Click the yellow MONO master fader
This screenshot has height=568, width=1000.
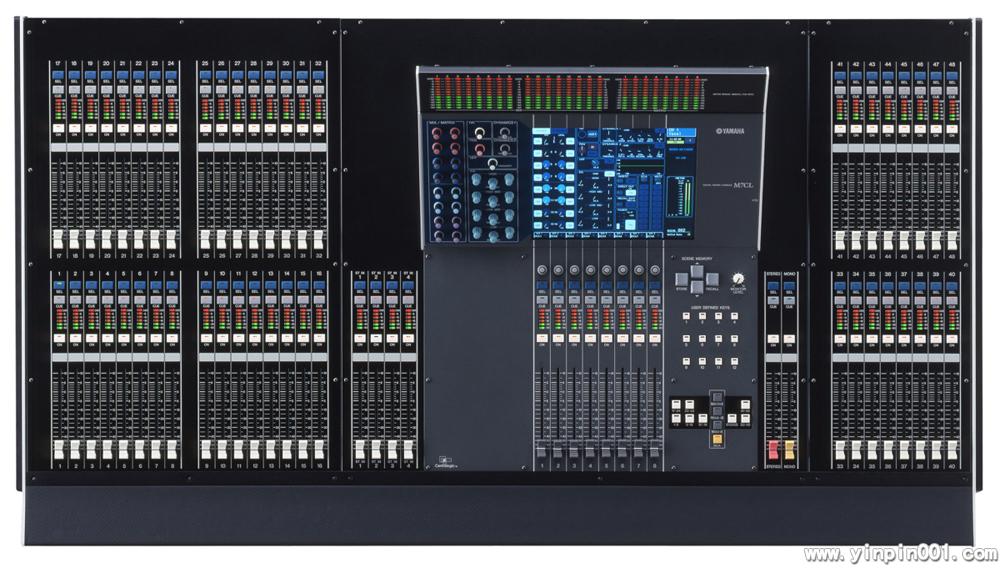coord(789,449)
